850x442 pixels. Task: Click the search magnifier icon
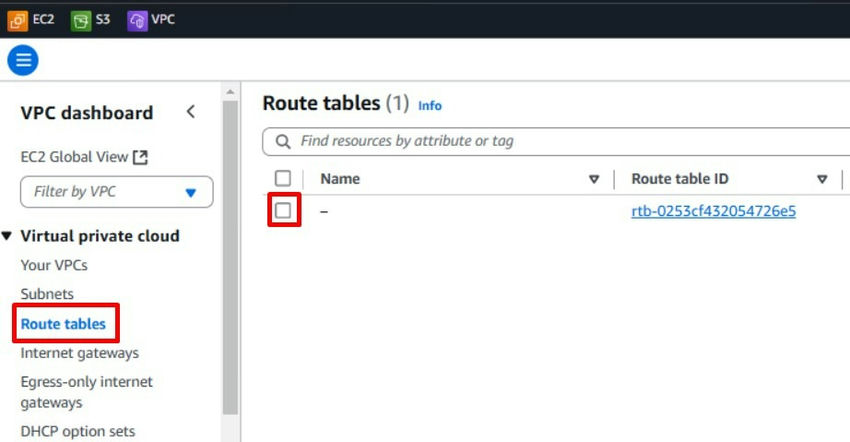click(x=283, y=141)
